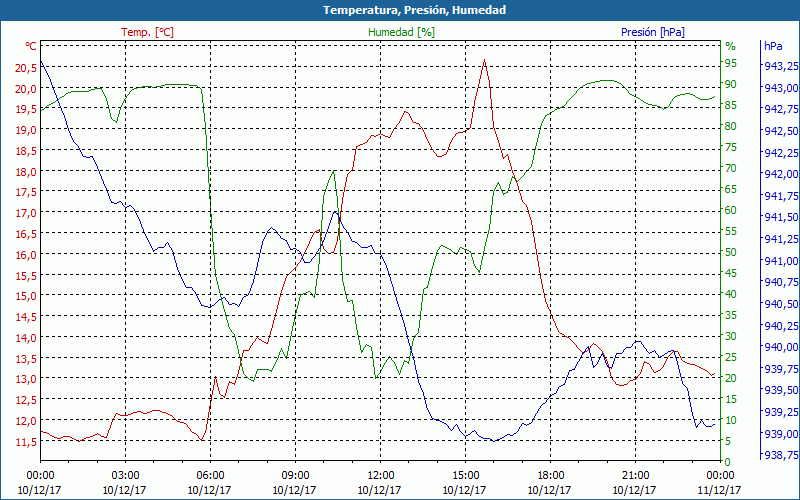Click the 12,0 temperature axis value
800x500 pixels.
click(x=26, y=421)
